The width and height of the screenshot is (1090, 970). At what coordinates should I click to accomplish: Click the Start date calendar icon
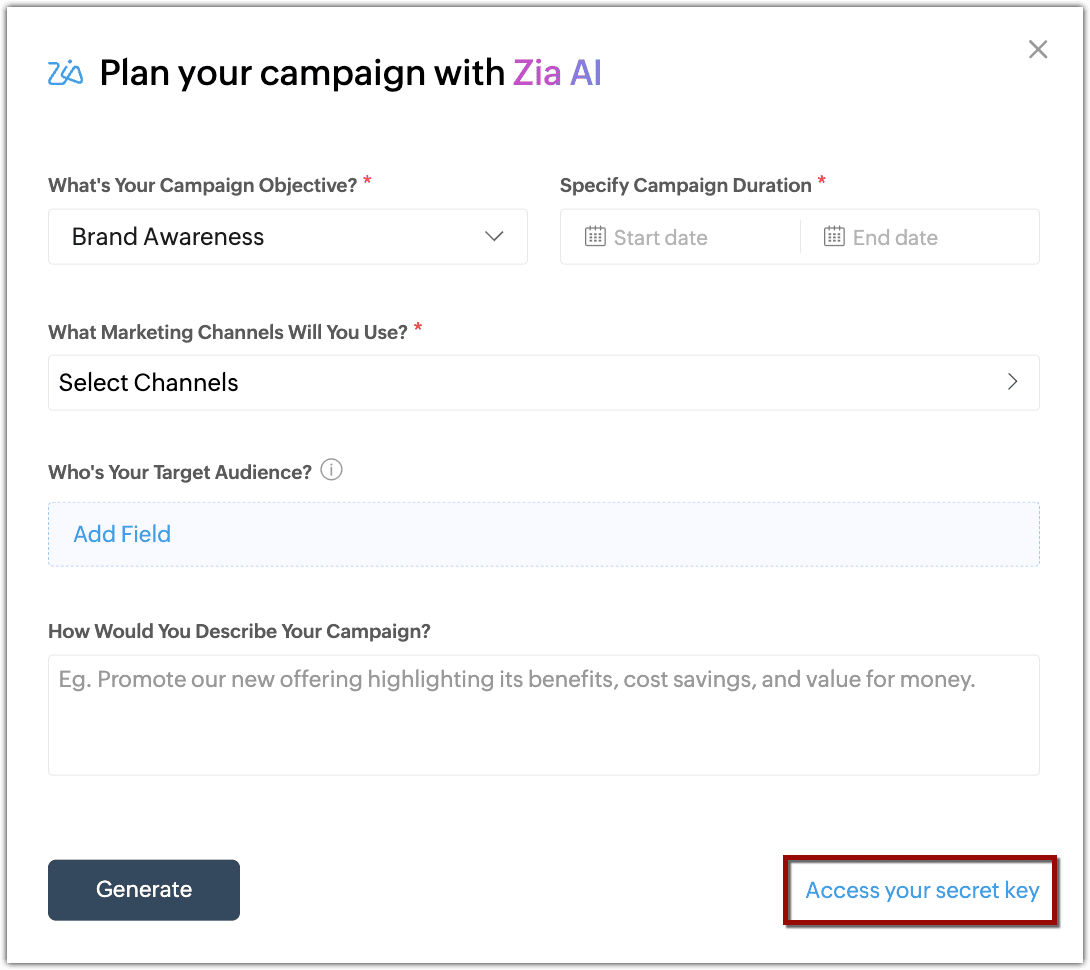click(595, 237)
